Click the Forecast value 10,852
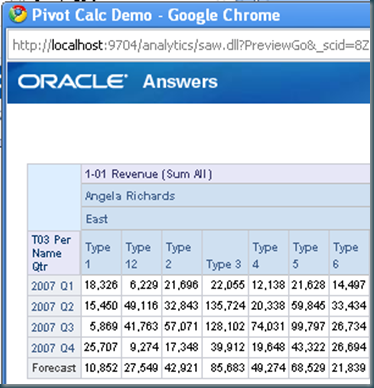The width and height of the screenshot is (374, 388). pyautogui.click(x=101, y=368)
